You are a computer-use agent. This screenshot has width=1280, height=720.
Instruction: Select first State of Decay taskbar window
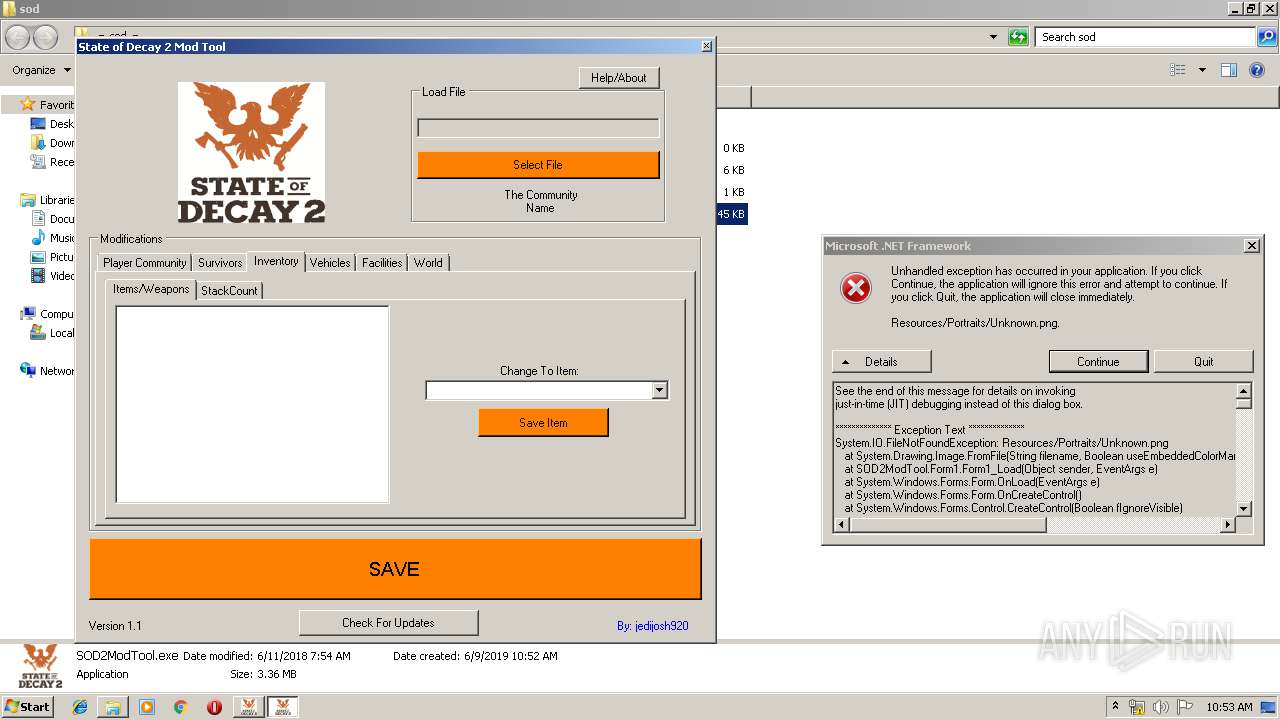pos(248,707)
